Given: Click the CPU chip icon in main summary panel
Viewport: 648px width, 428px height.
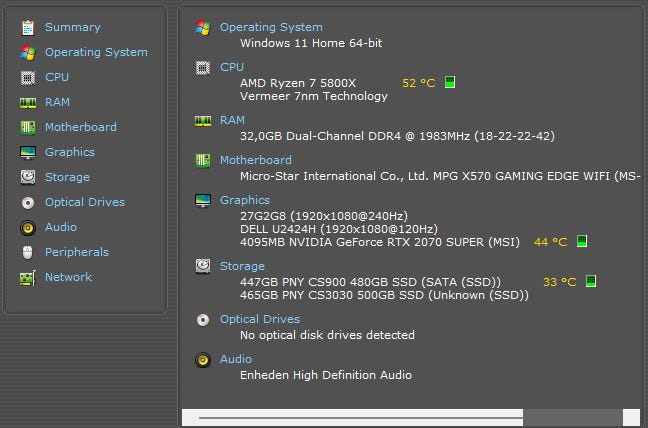Looking at the screenshot, I should 202,67.
